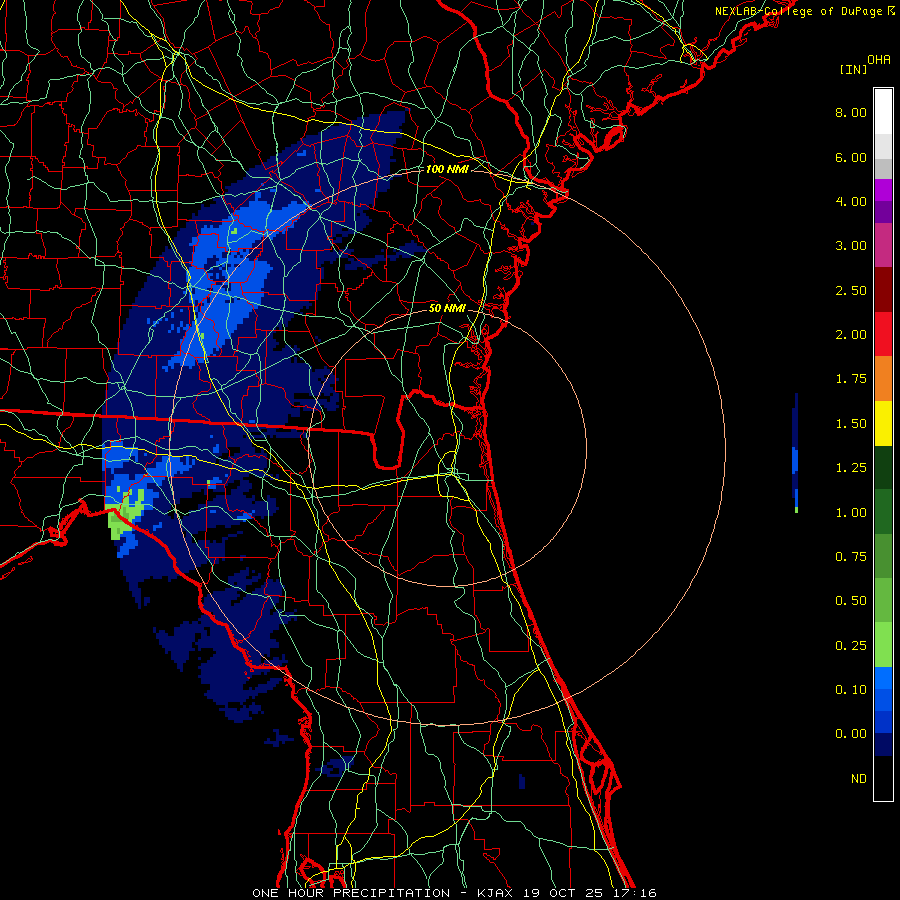Screen dimensions: 900x900
Task: Click the lightest green 0.25 legend block
Action: click(883, 645)
